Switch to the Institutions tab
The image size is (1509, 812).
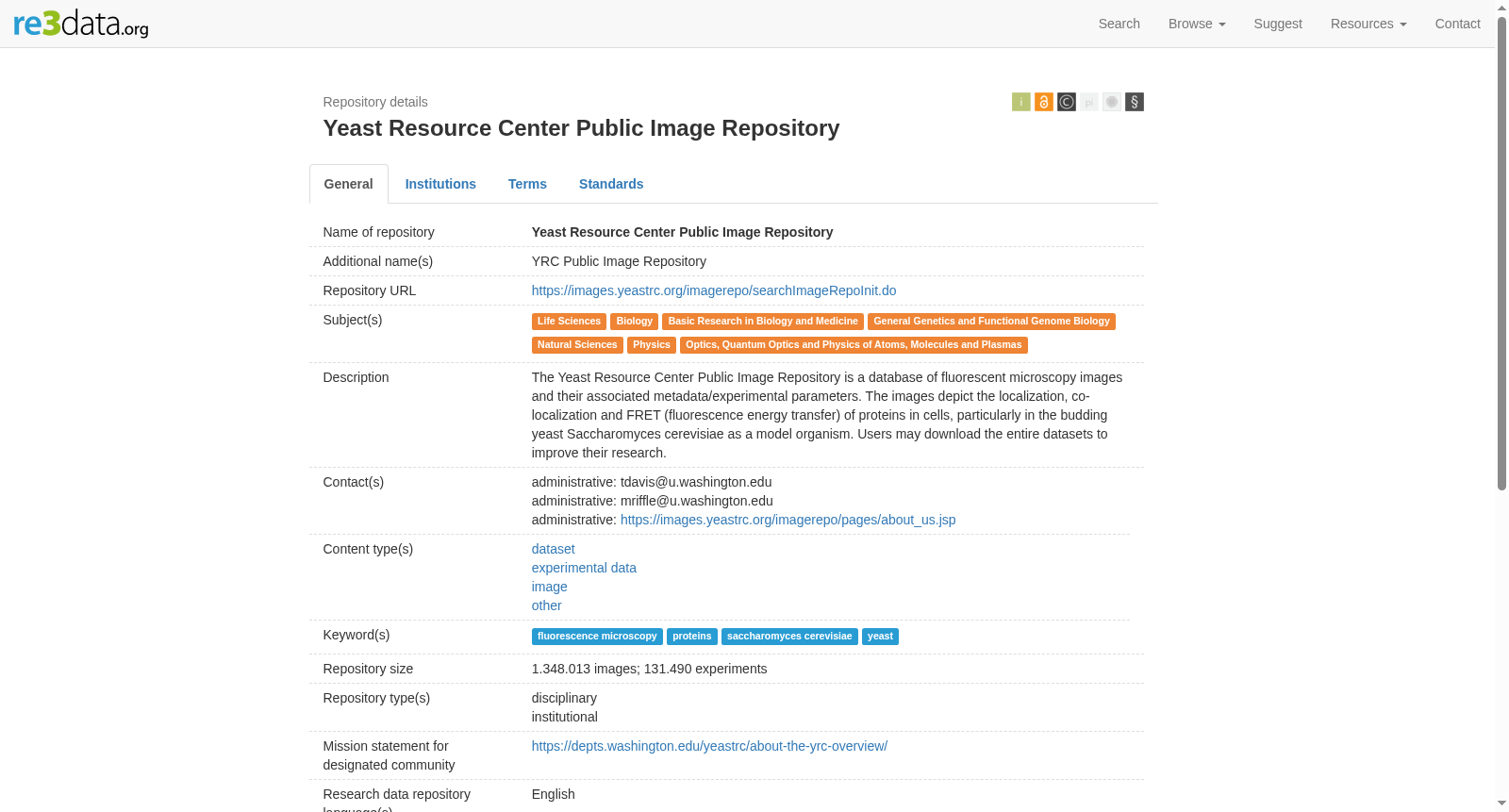click(440, 184)
